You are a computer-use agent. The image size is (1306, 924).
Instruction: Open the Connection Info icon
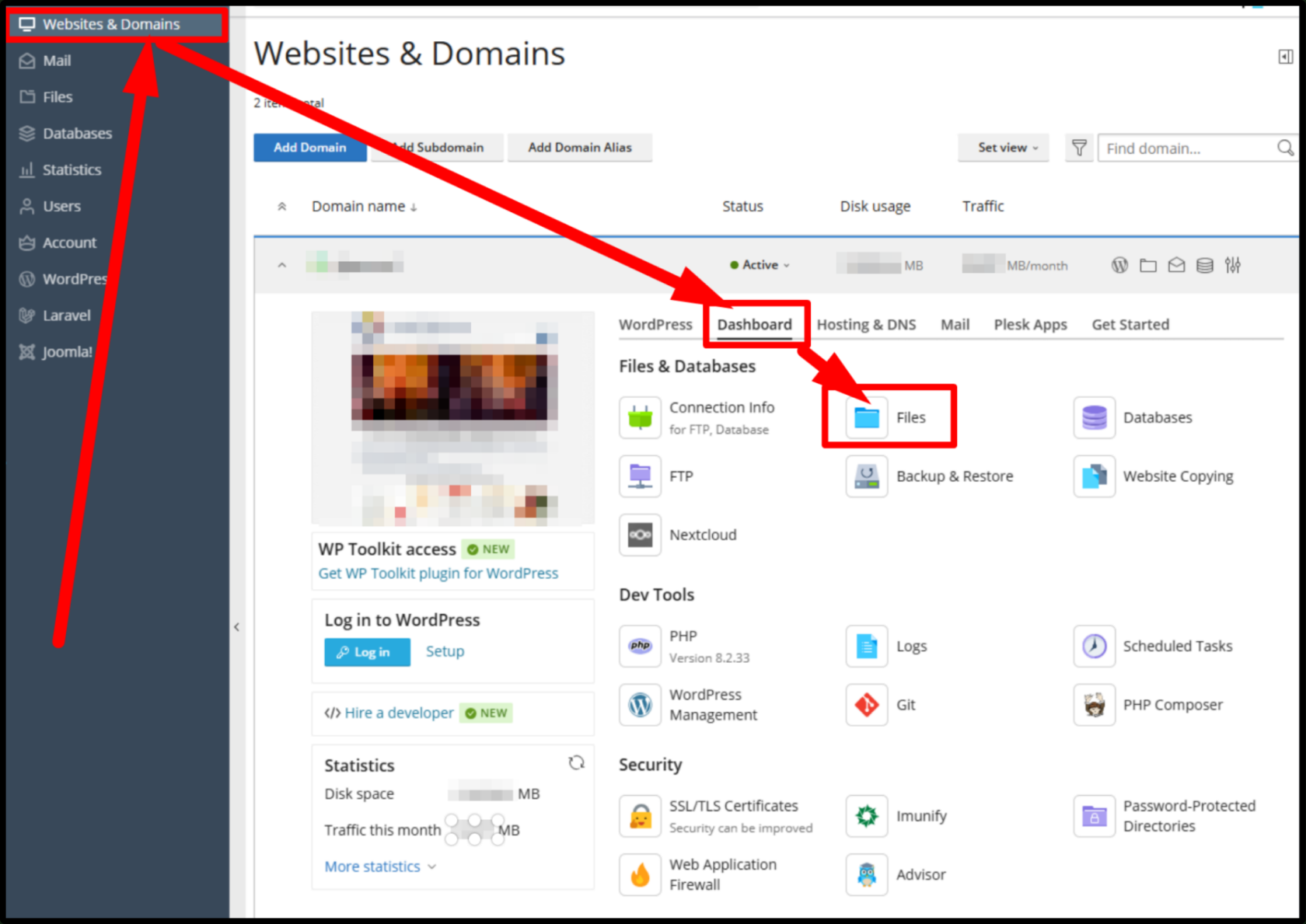tap(640, 417)
